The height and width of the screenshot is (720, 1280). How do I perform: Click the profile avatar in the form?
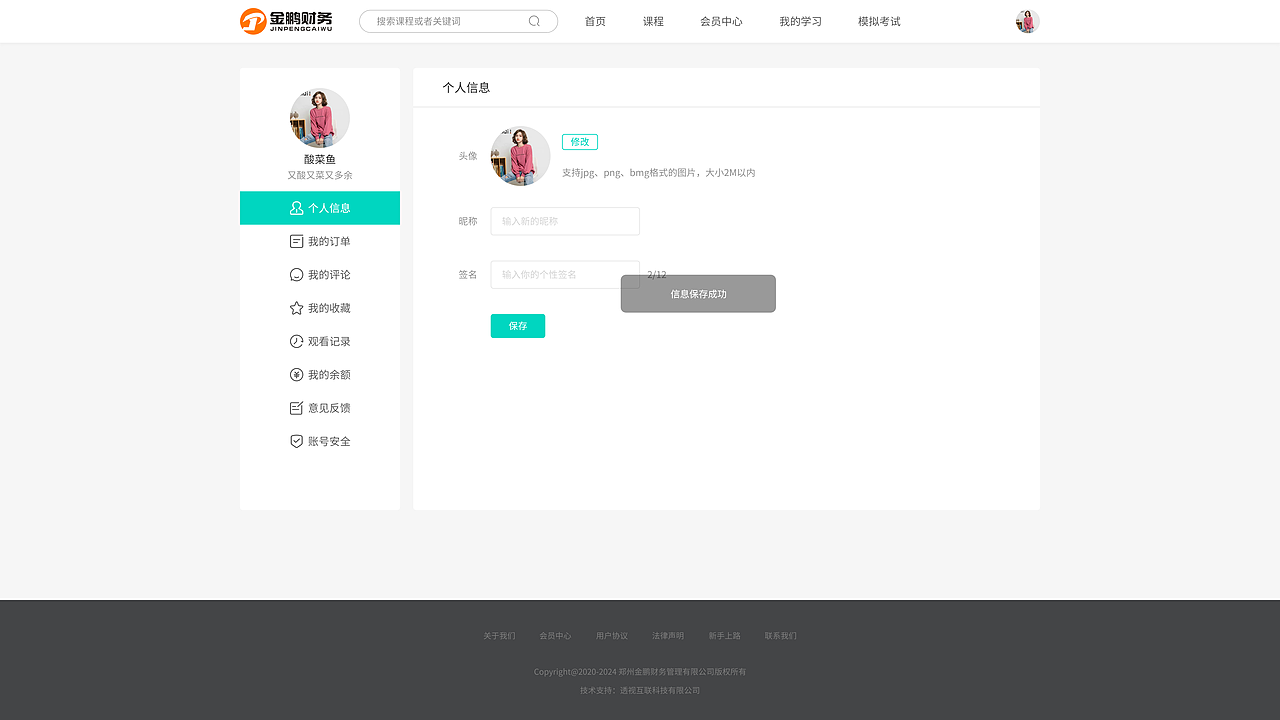pos(520,156)
